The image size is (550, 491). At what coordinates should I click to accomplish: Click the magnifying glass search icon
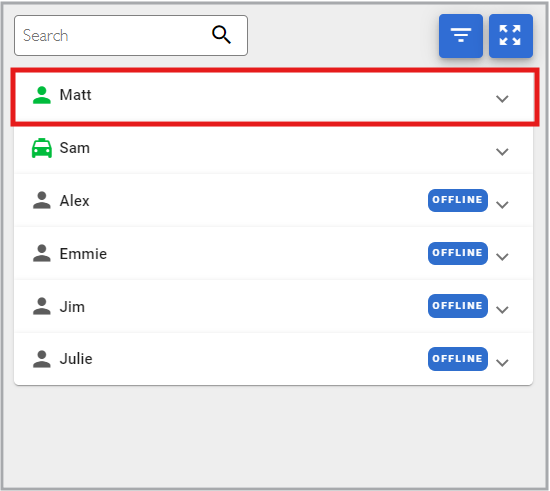[x=221, y=35]
